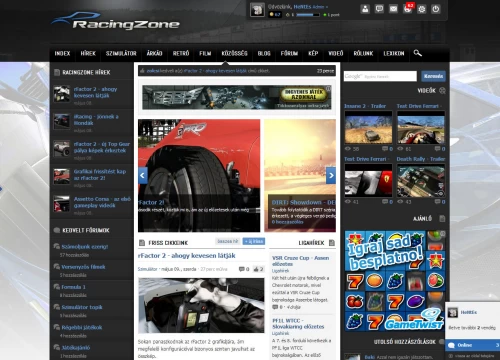Image resolution: width=500 pixels, height=360 pixels.
Task: Open the FÓRUM menu item
Action: [289, 53]
